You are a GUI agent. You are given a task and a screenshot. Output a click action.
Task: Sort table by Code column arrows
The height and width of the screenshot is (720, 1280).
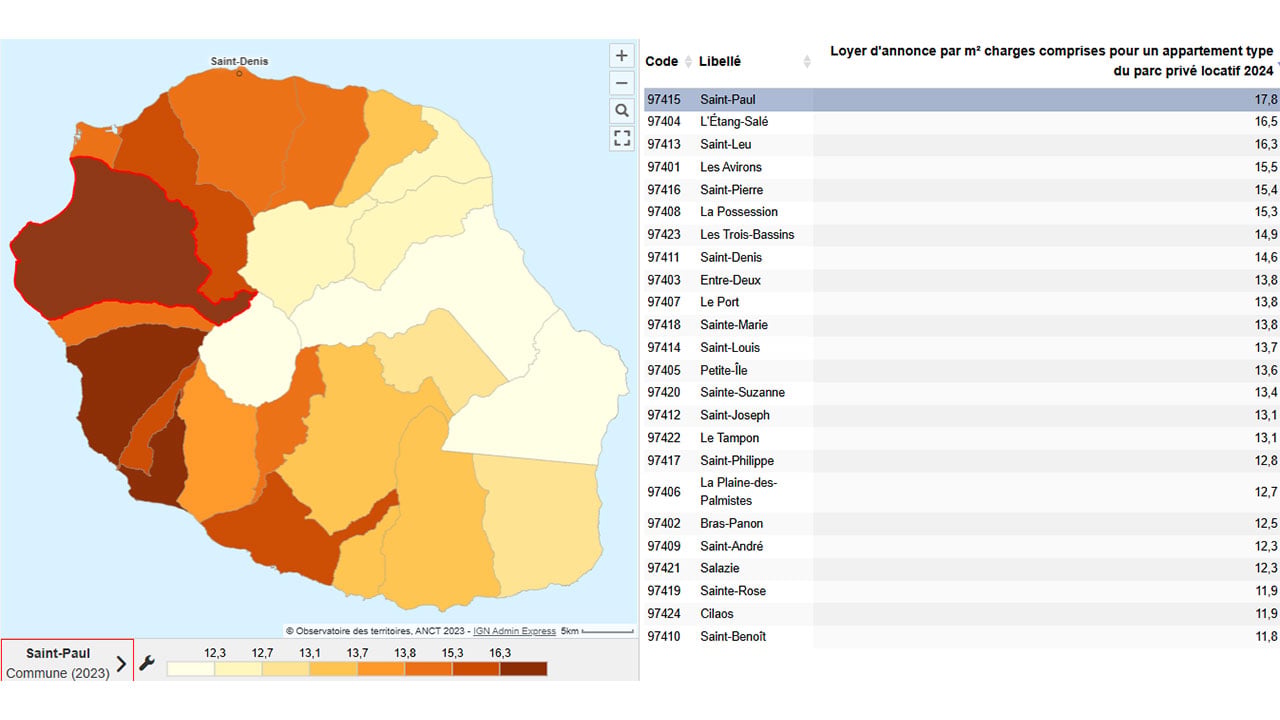click(x=688, y=62)
